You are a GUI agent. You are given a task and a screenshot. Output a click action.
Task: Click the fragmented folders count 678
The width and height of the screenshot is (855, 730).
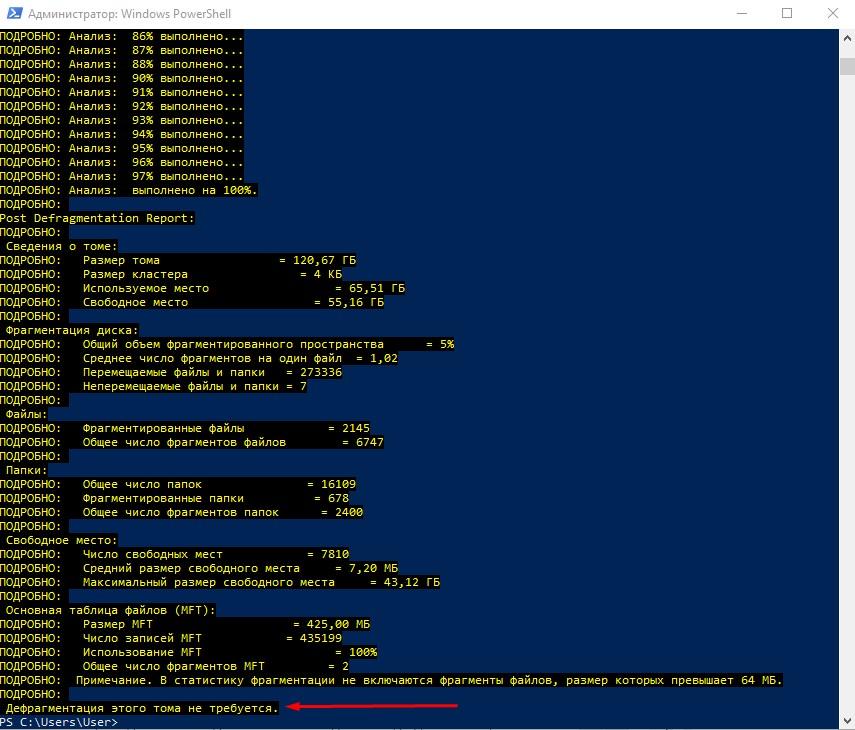point(338,498)
